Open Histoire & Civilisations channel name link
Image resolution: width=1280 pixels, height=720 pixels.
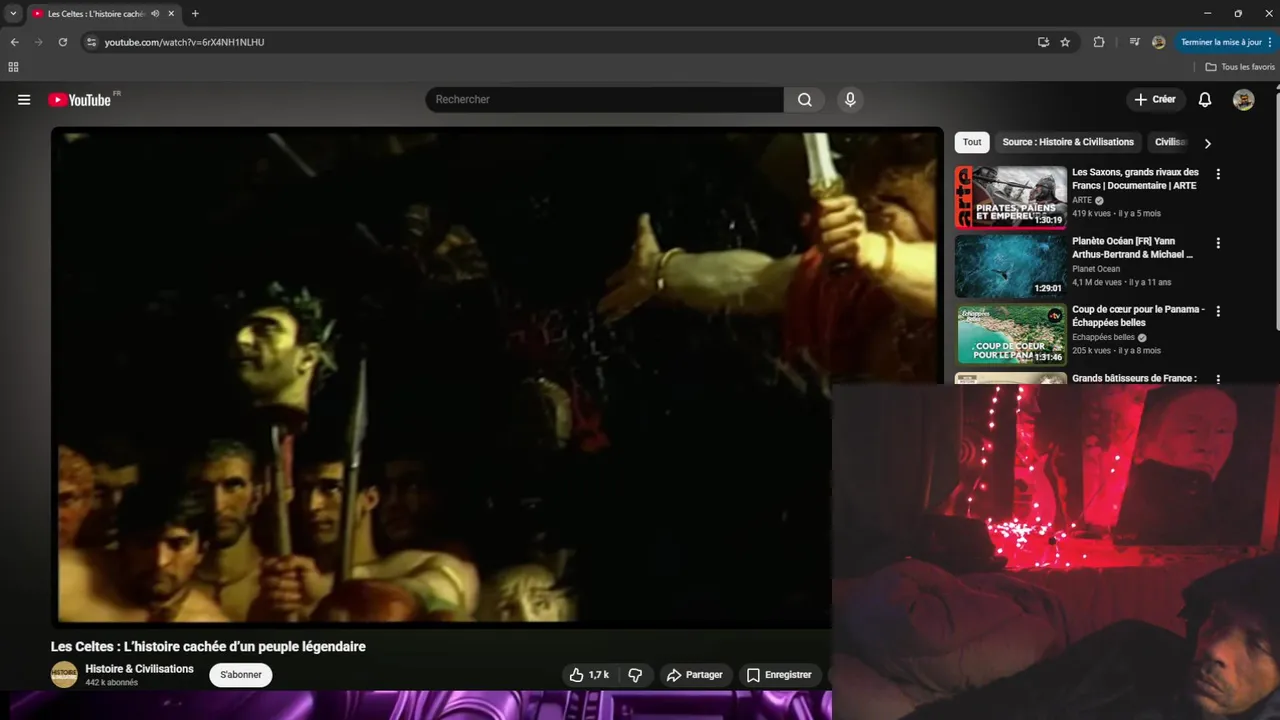click(x=139, y=669)
